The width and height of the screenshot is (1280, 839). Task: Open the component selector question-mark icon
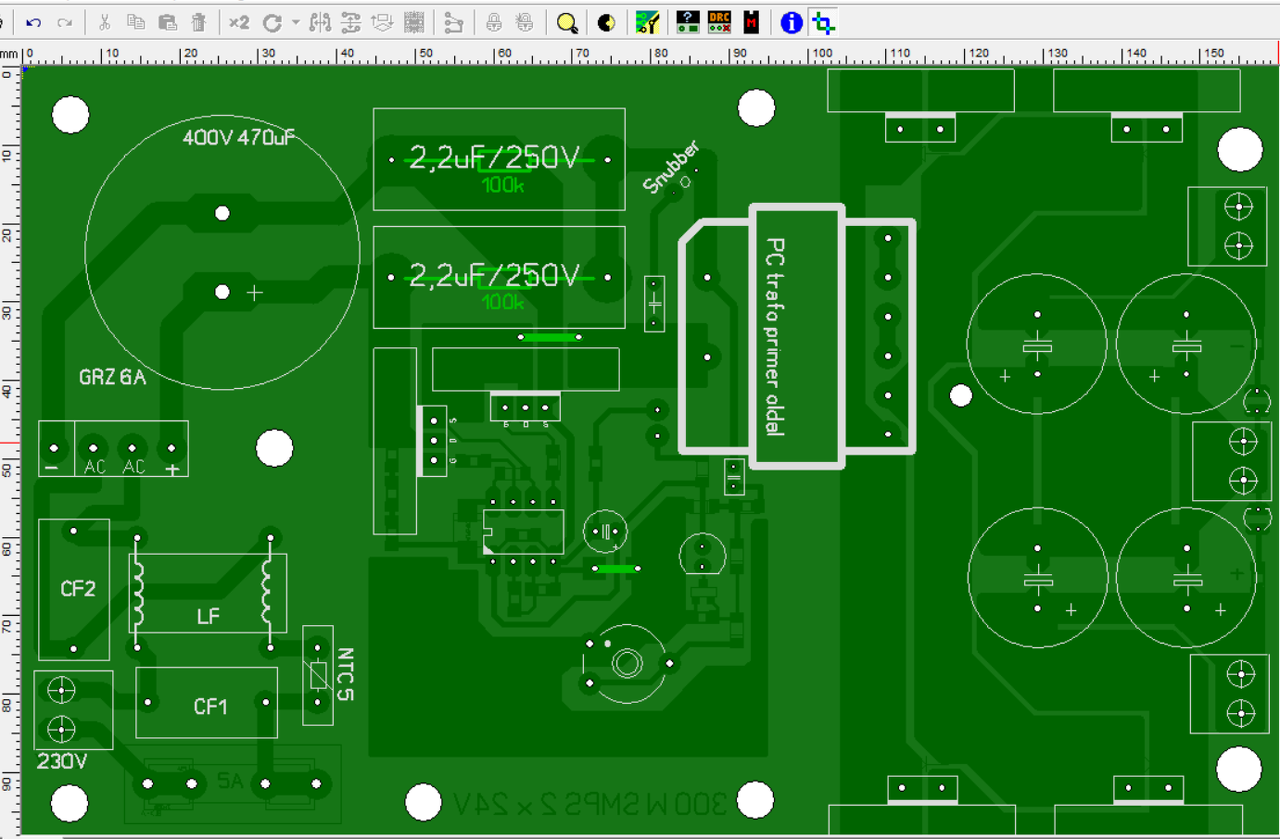click(x=688, y=22)
